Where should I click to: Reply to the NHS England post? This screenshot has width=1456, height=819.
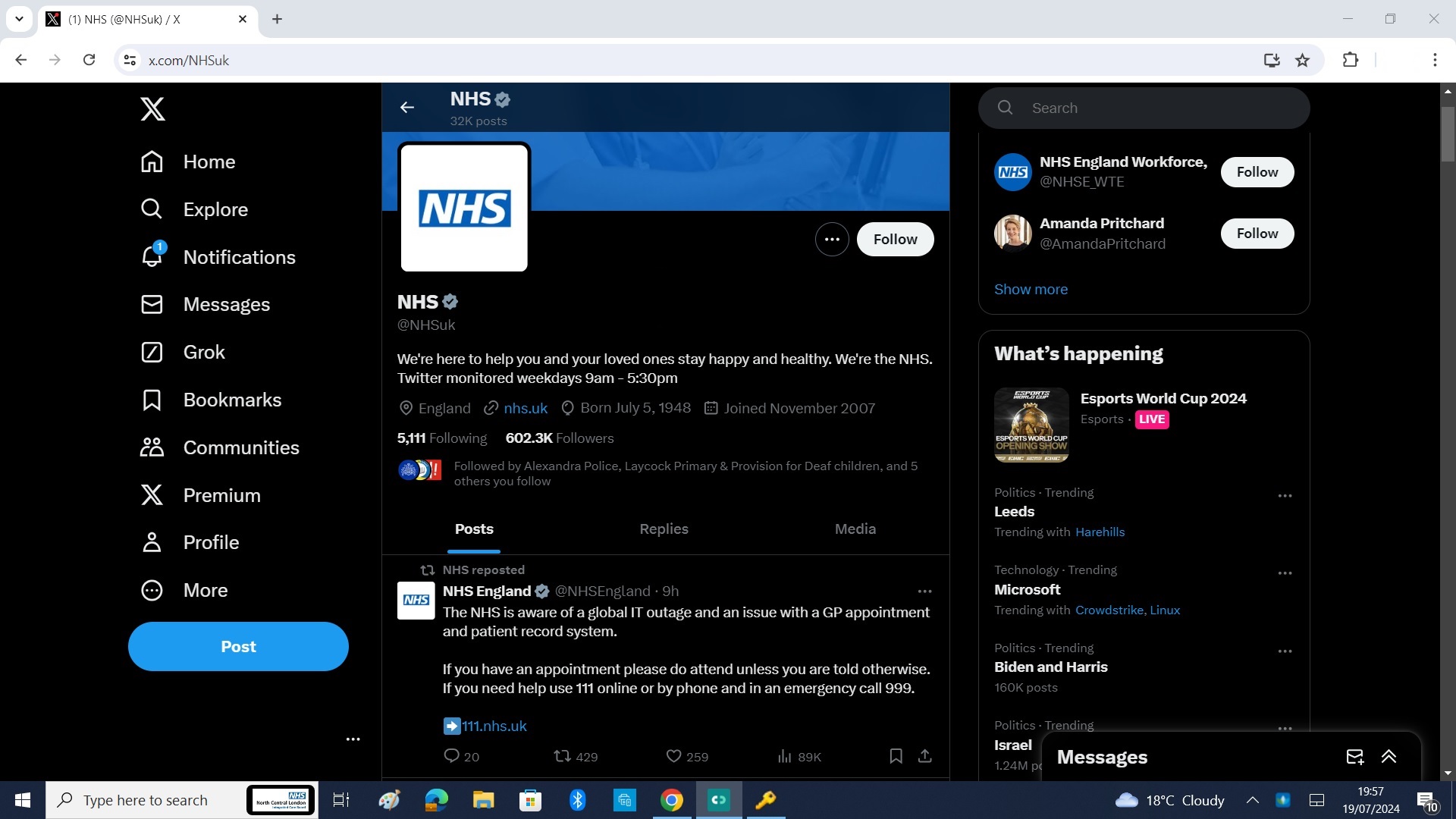tap(451, 756)
